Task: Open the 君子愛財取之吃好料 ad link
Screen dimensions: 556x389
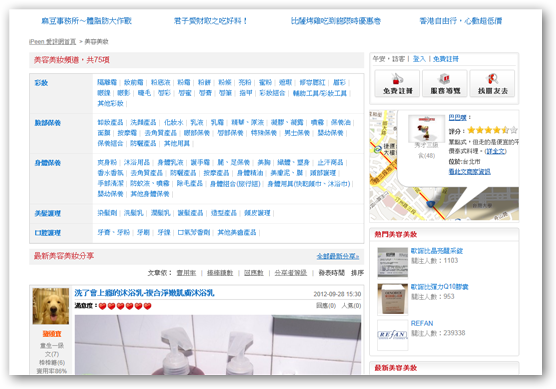Action: point(211,21)
